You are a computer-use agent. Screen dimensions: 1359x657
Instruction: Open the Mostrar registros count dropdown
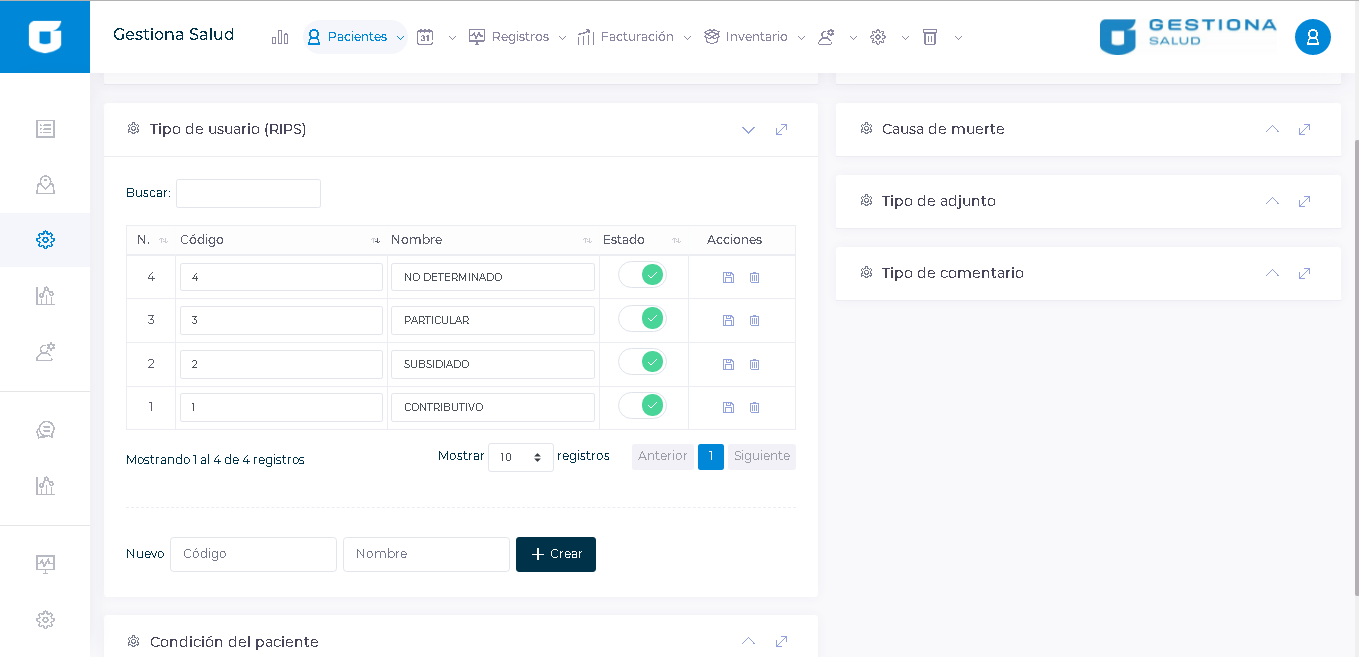(x=520, y=457)
